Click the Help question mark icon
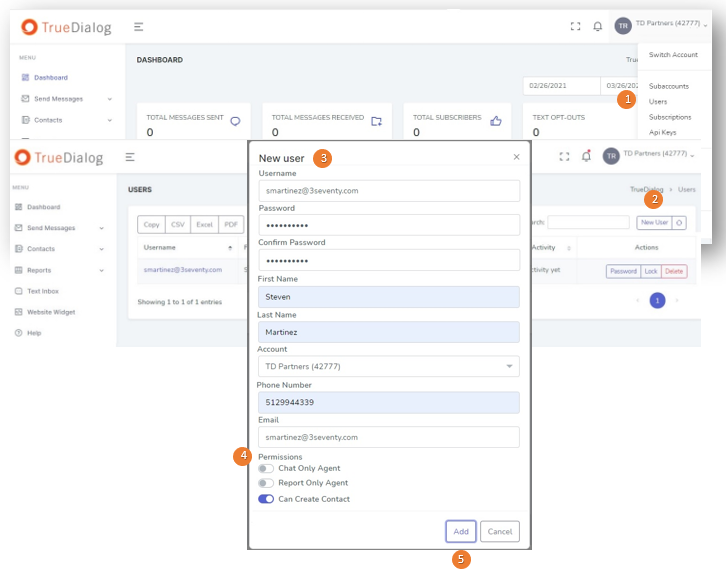Image resolution: width=726 pixels, height=585 pixels. point(18,333)
